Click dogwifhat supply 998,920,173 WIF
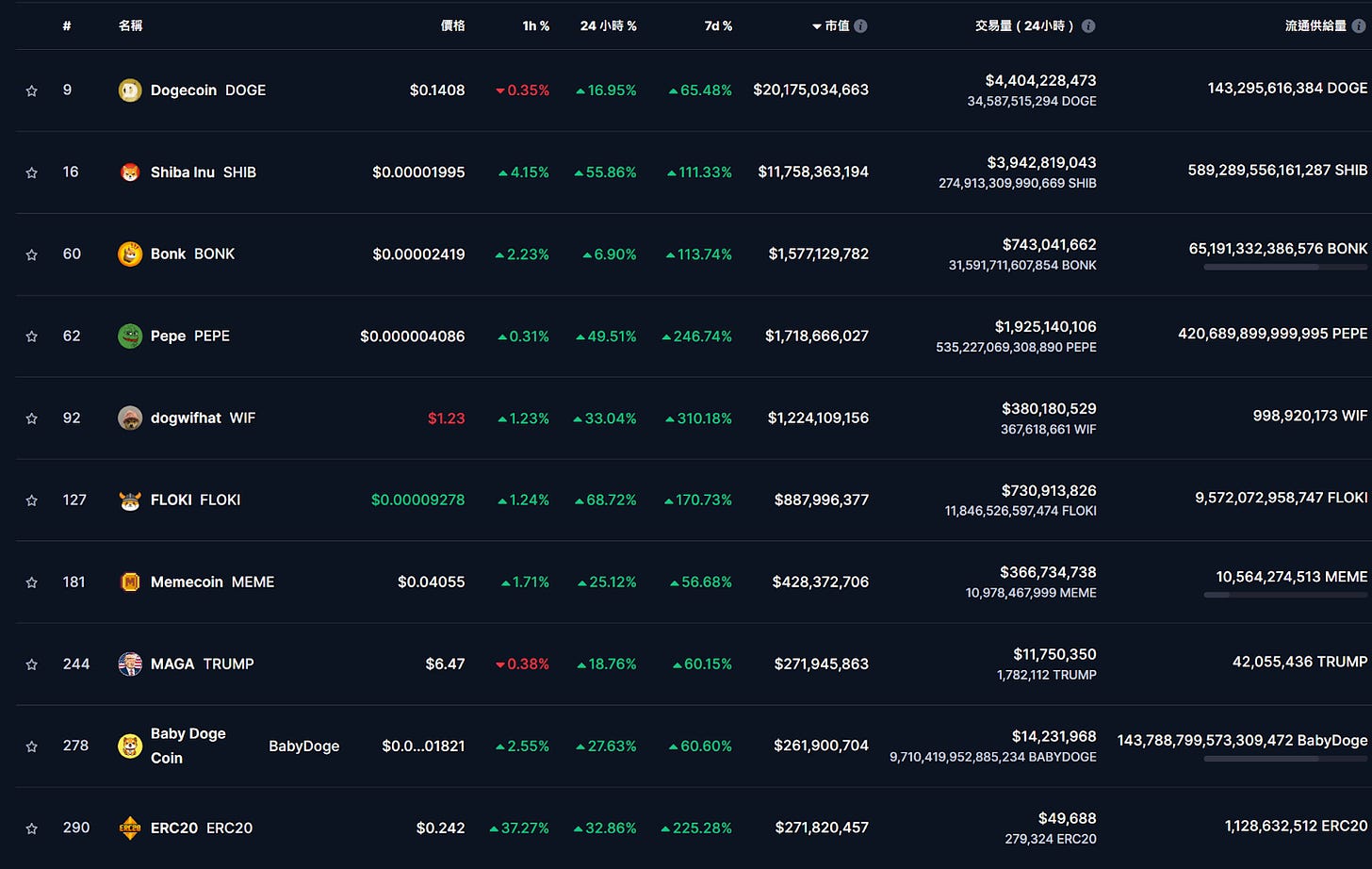The height and width of the screenshot is (869, 1372). click(1310, 416)
